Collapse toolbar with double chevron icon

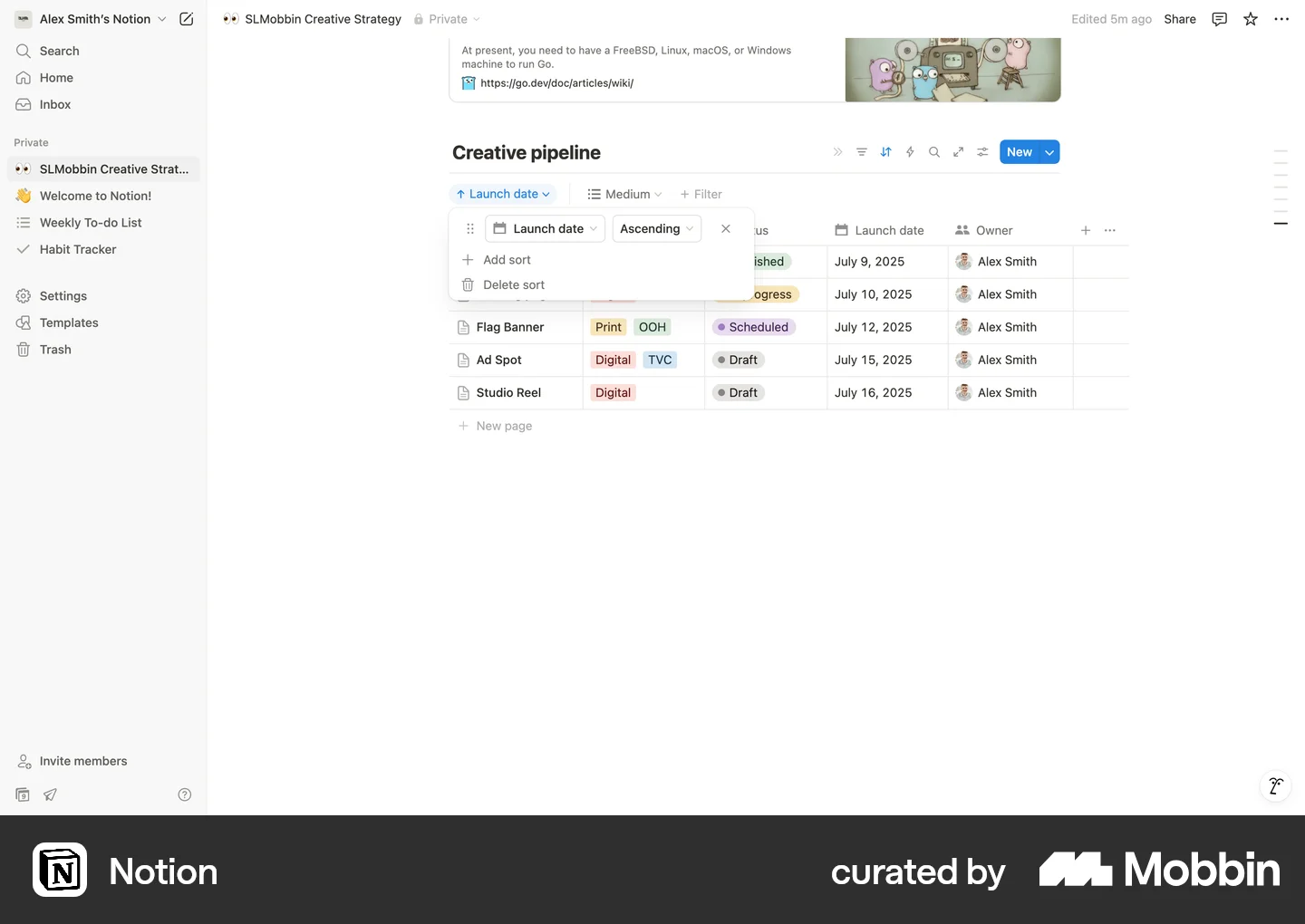click(837, 152)
